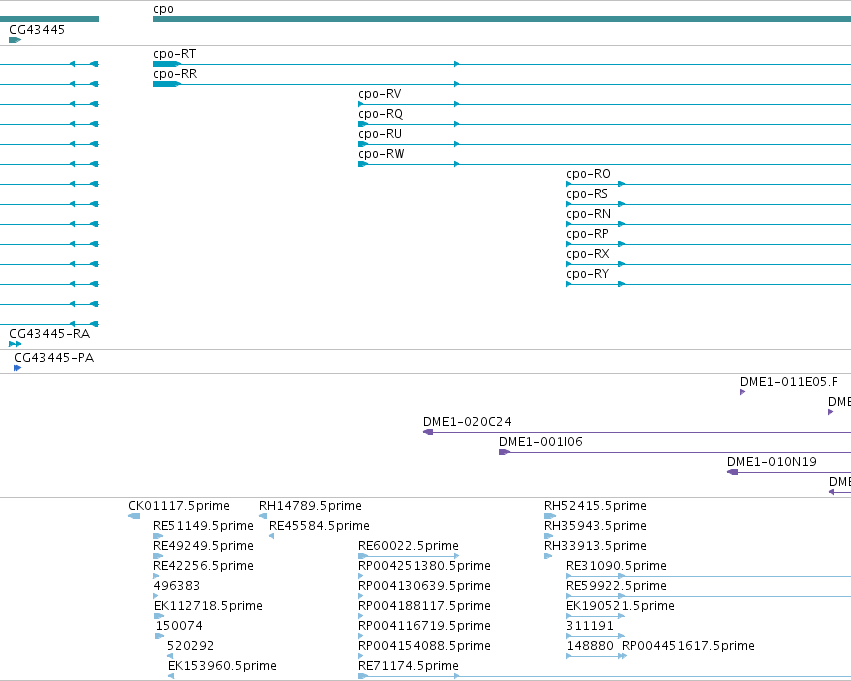Select the DME1-001I06 clone label

point(541,442)
